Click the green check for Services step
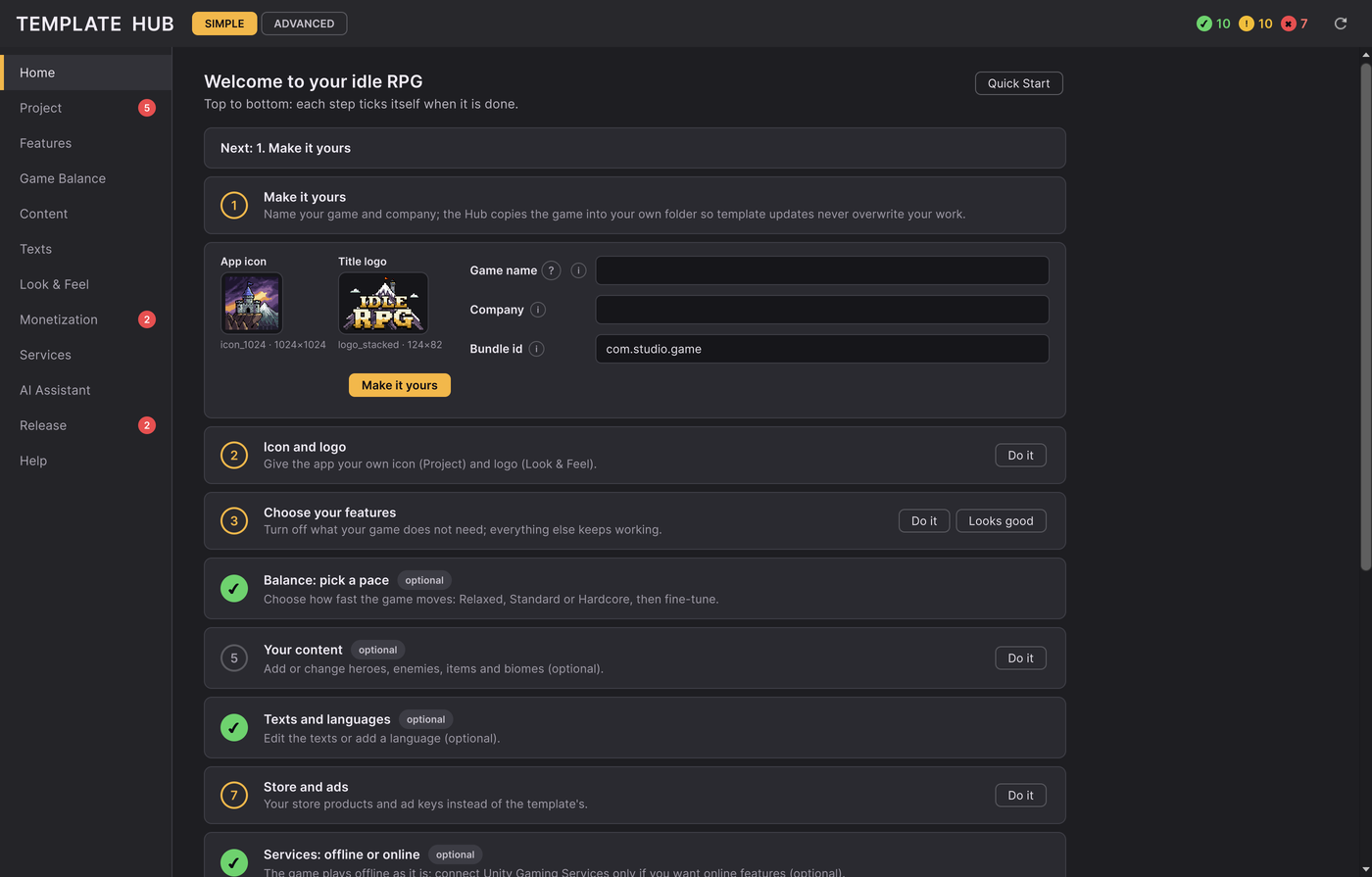 234,862
